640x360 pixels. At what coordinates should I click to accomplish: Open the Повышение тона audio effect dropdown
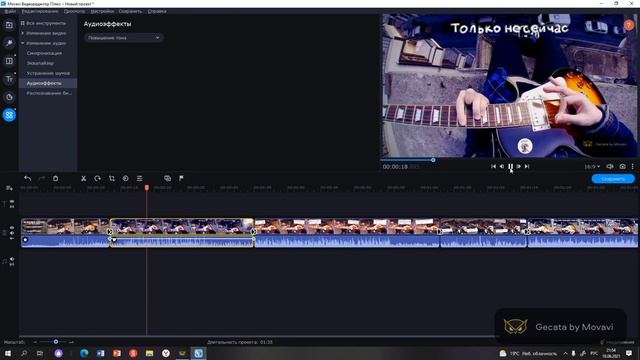click(124, 38)
